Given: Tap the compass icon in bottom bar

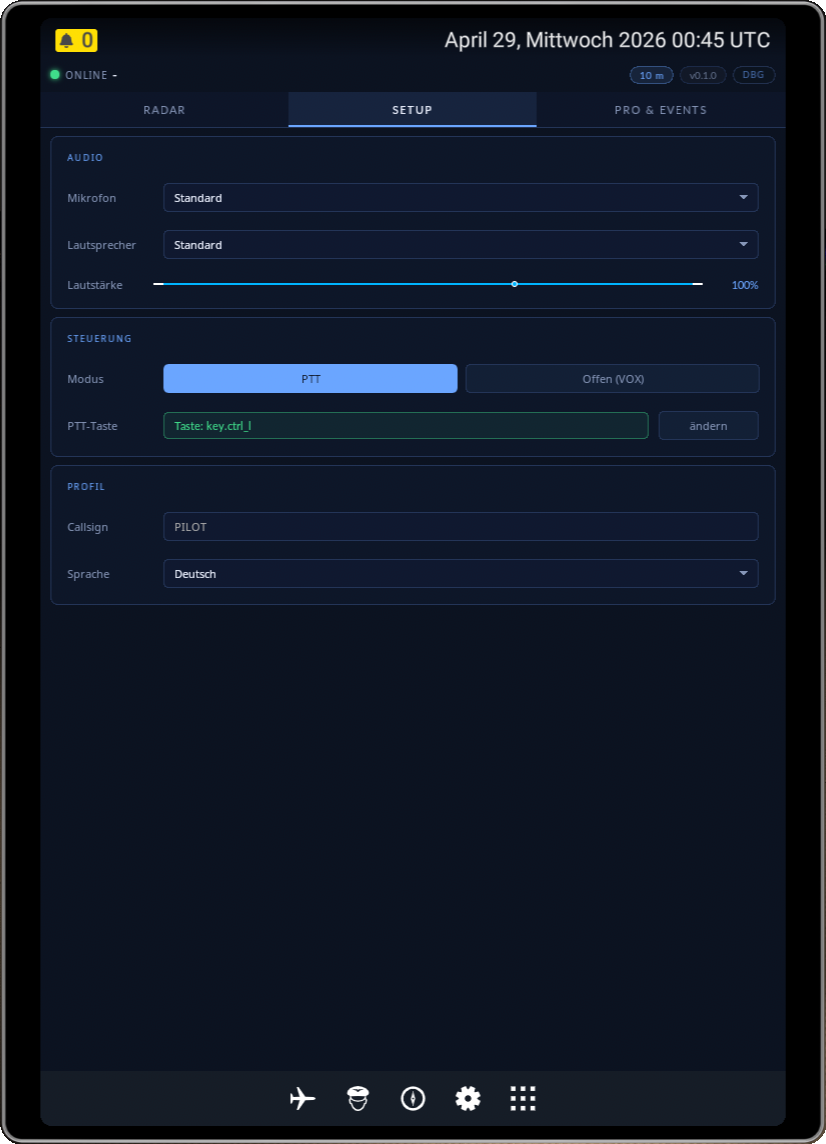Looking at the screenshot, I should [413, 1098].
